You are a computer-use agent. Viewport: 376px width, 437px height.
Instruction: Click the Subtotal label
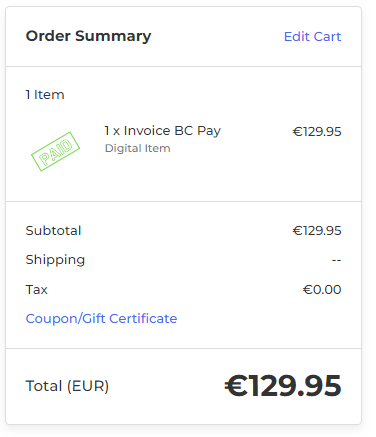(x=53, y=231)
